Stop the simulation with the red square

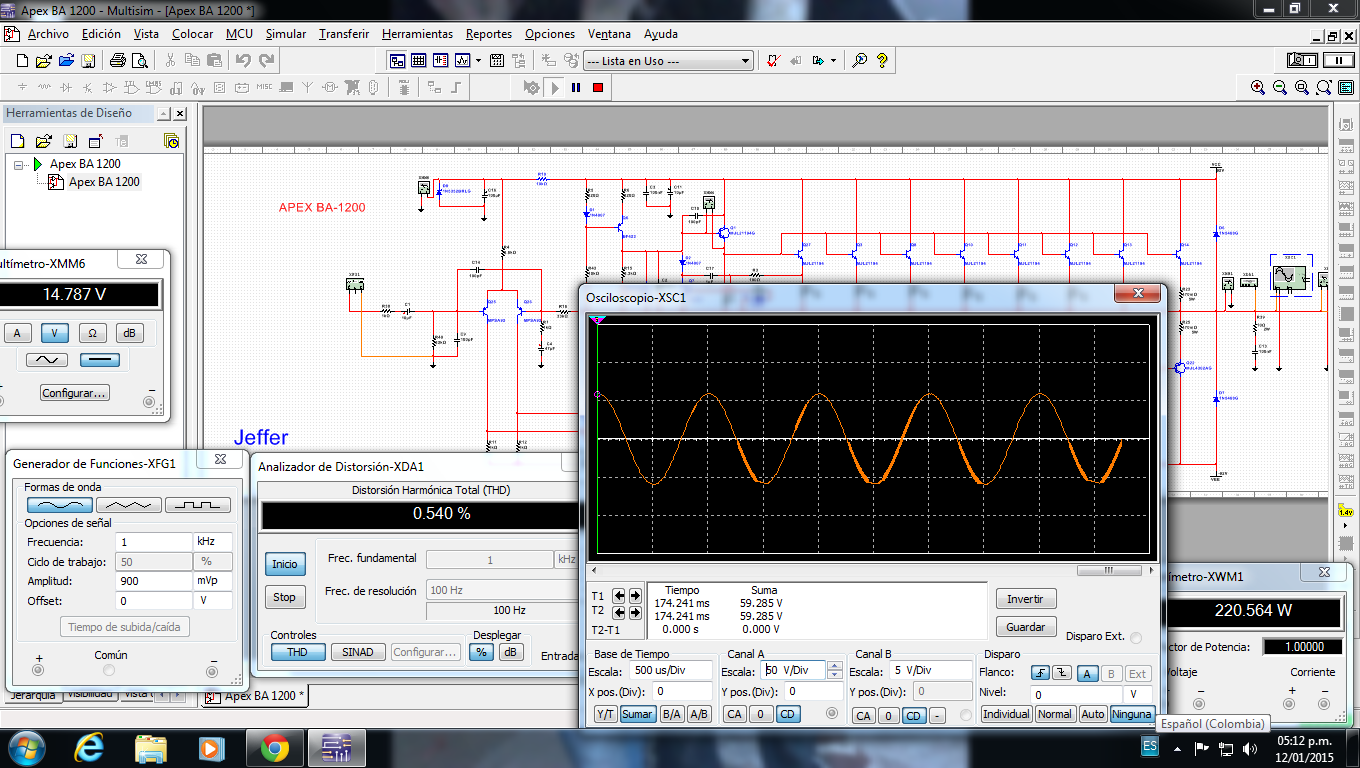click(598, 87)
